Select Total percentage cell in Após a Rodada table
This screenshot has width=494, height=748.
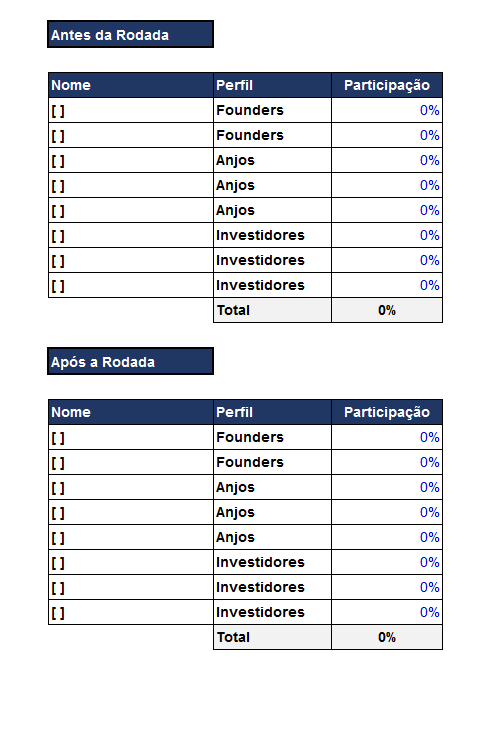click(x=387, y=637)
